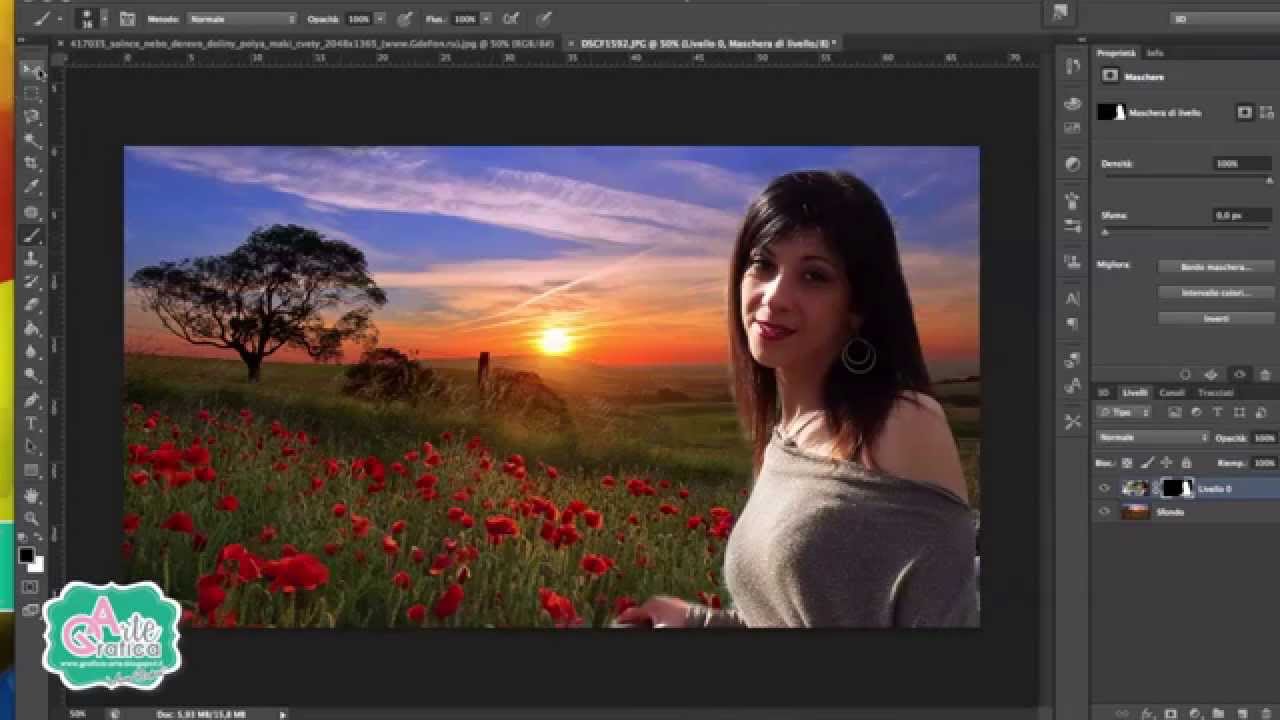Select the Eraser tool
This screenshot has width=1280, height=720.
click(32, 305)
